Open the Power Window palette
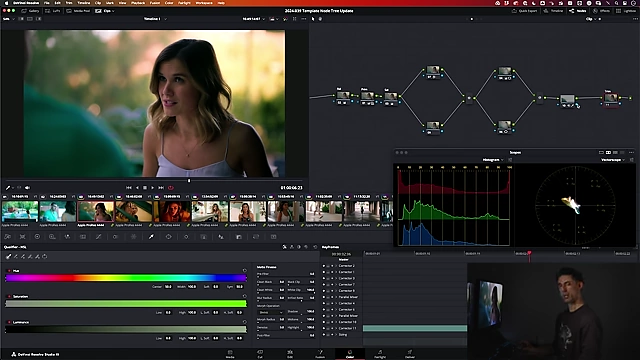640x360 pixels. pyautogui.click(x=169, y=237)
